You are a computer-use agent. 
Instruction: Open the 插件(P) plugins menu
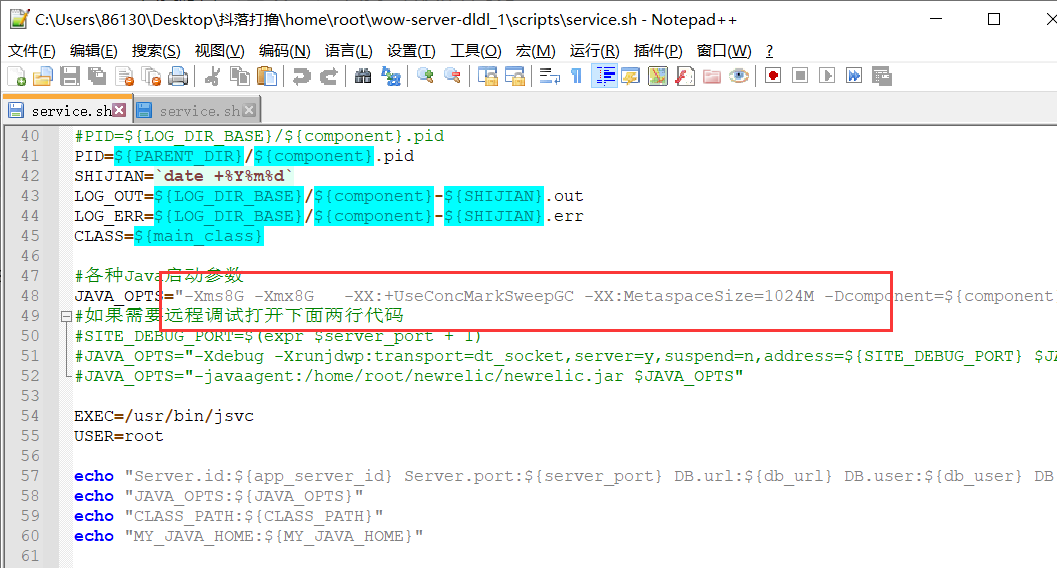(x=658, y=51)
